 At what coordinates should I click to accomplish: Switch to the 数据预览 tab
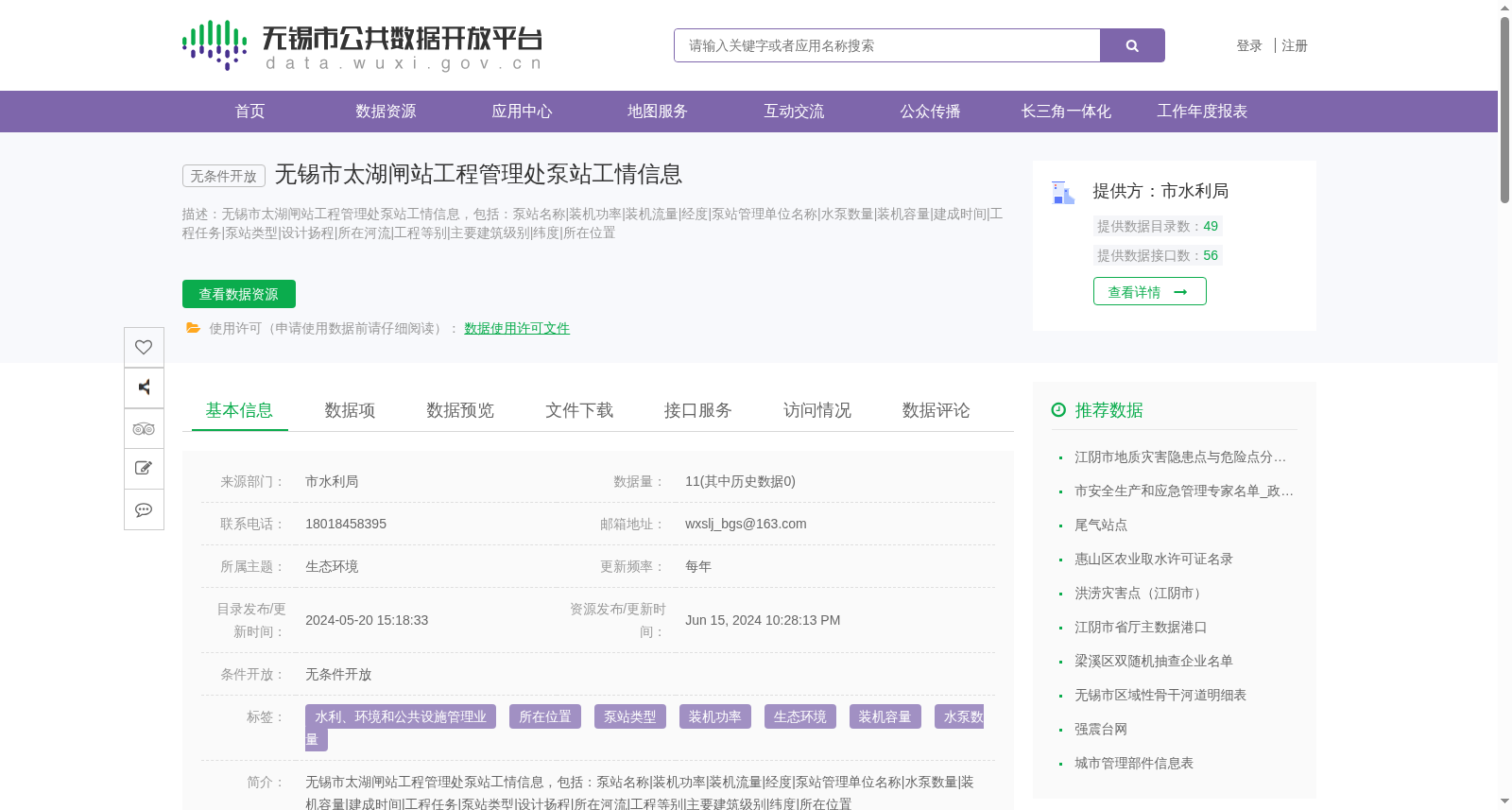click(460, 410)
